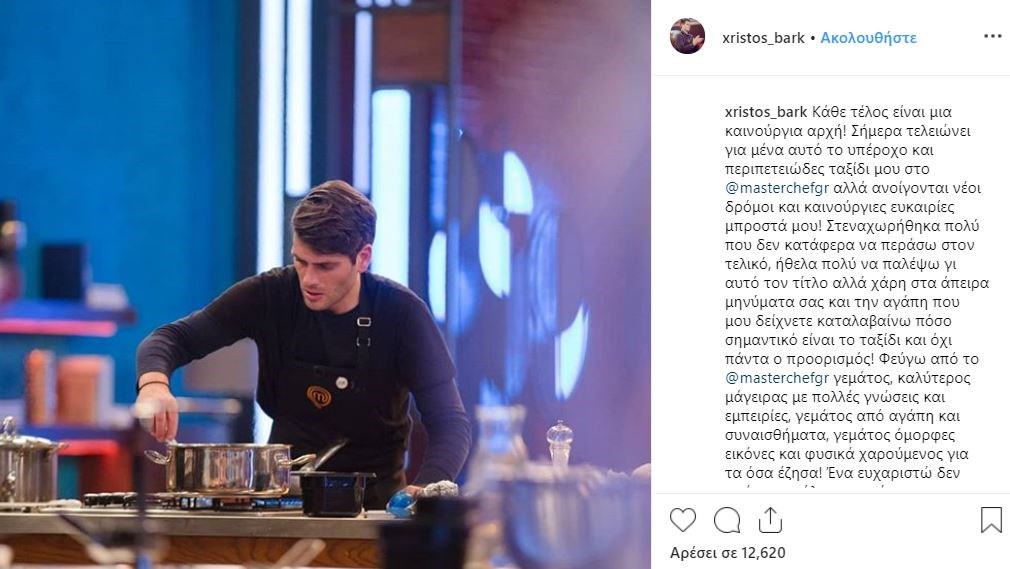Click the pepper grinder in the photo

click(559, 443)
